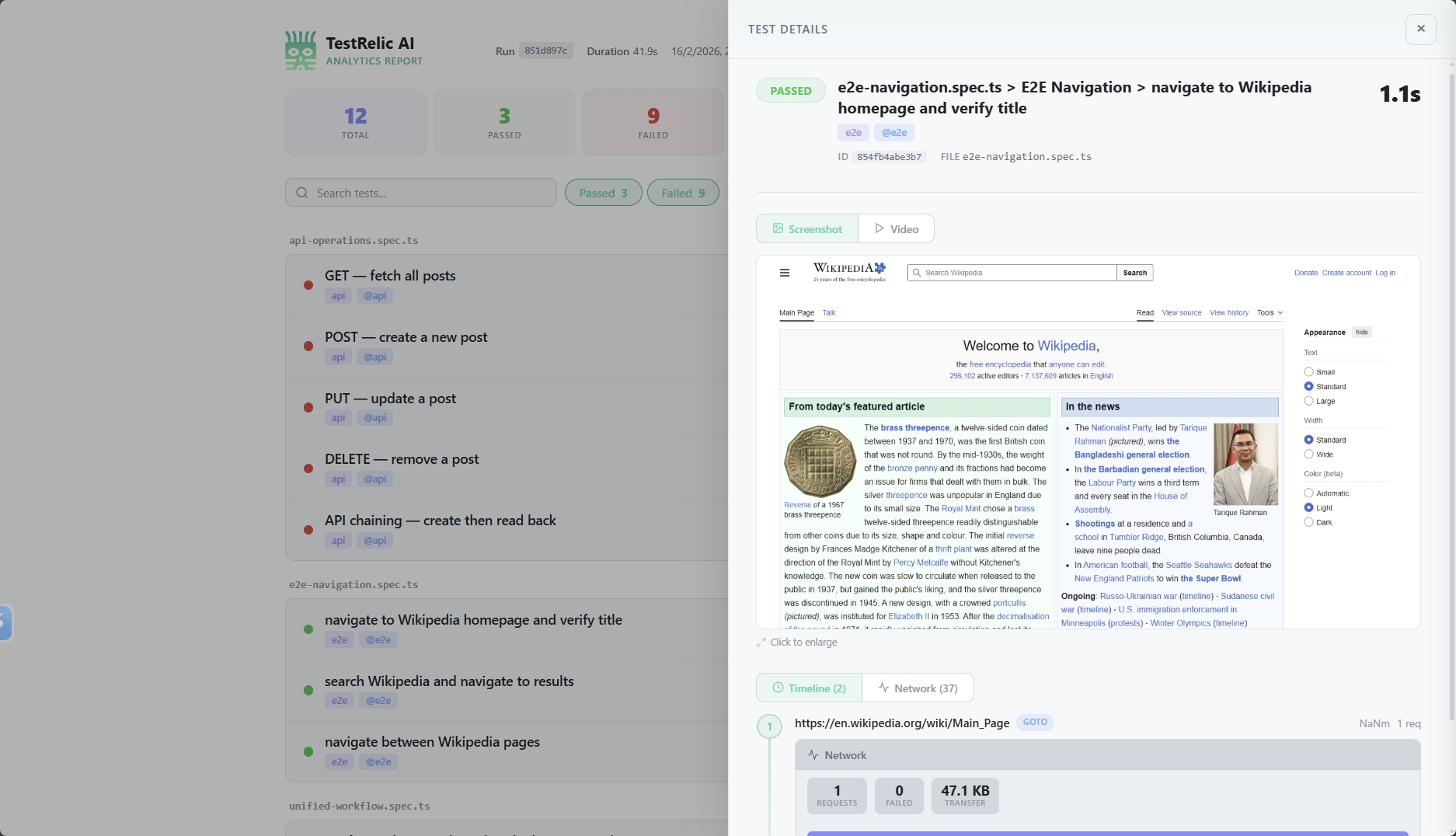Click api tag under POST create a new post
Image resolution: width=1456 pixels, height=836 pixels.
(338, 357)
